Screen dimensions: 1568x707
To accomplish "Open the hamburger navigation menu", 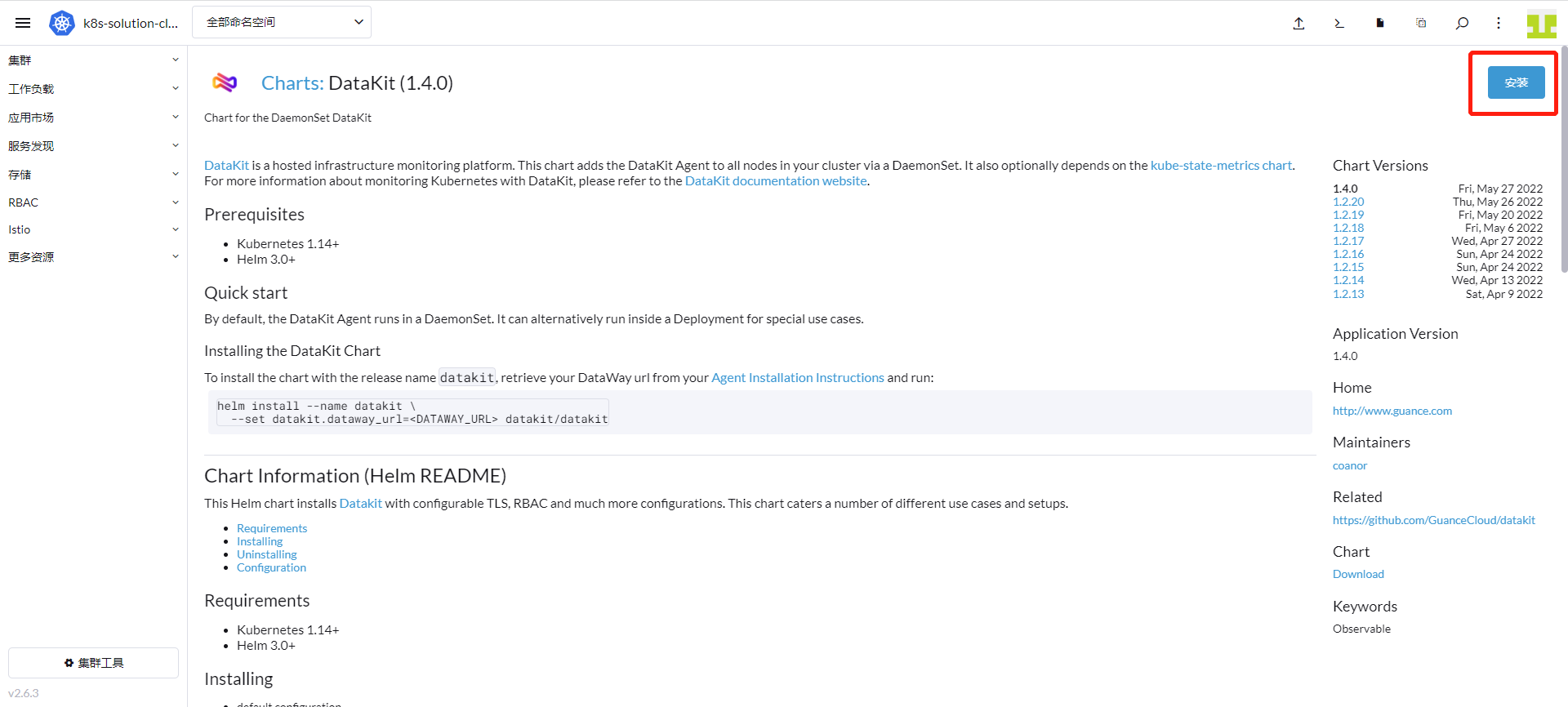I will pyautogui.click(x=23, y=23).
